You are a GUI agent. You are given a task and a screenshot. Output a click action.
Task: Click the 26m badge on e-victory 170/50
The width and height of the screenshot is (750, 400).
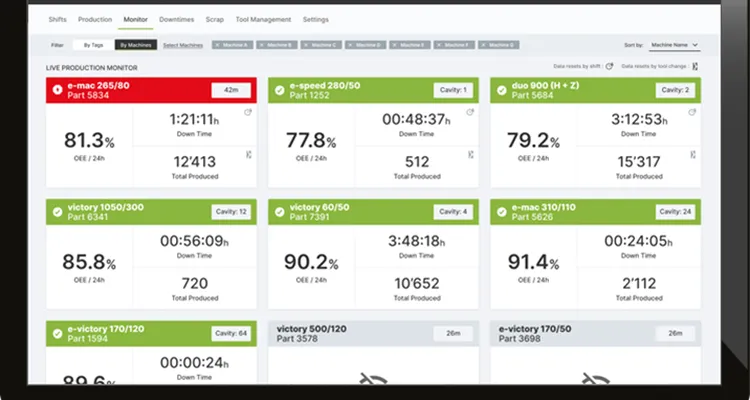675,333
